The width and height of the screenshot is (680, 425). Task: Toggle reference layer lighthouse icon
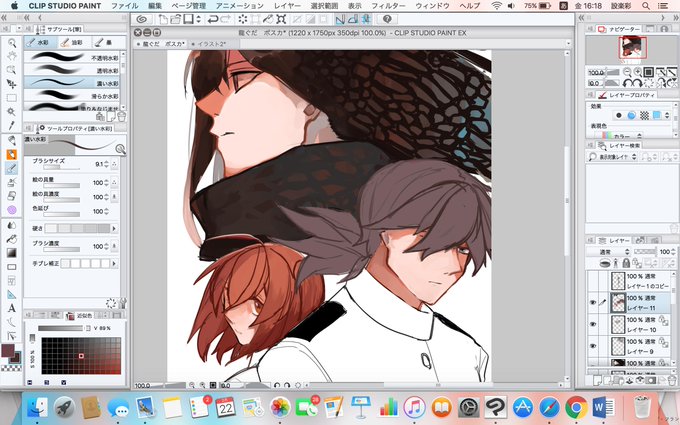tap(615, 263)
